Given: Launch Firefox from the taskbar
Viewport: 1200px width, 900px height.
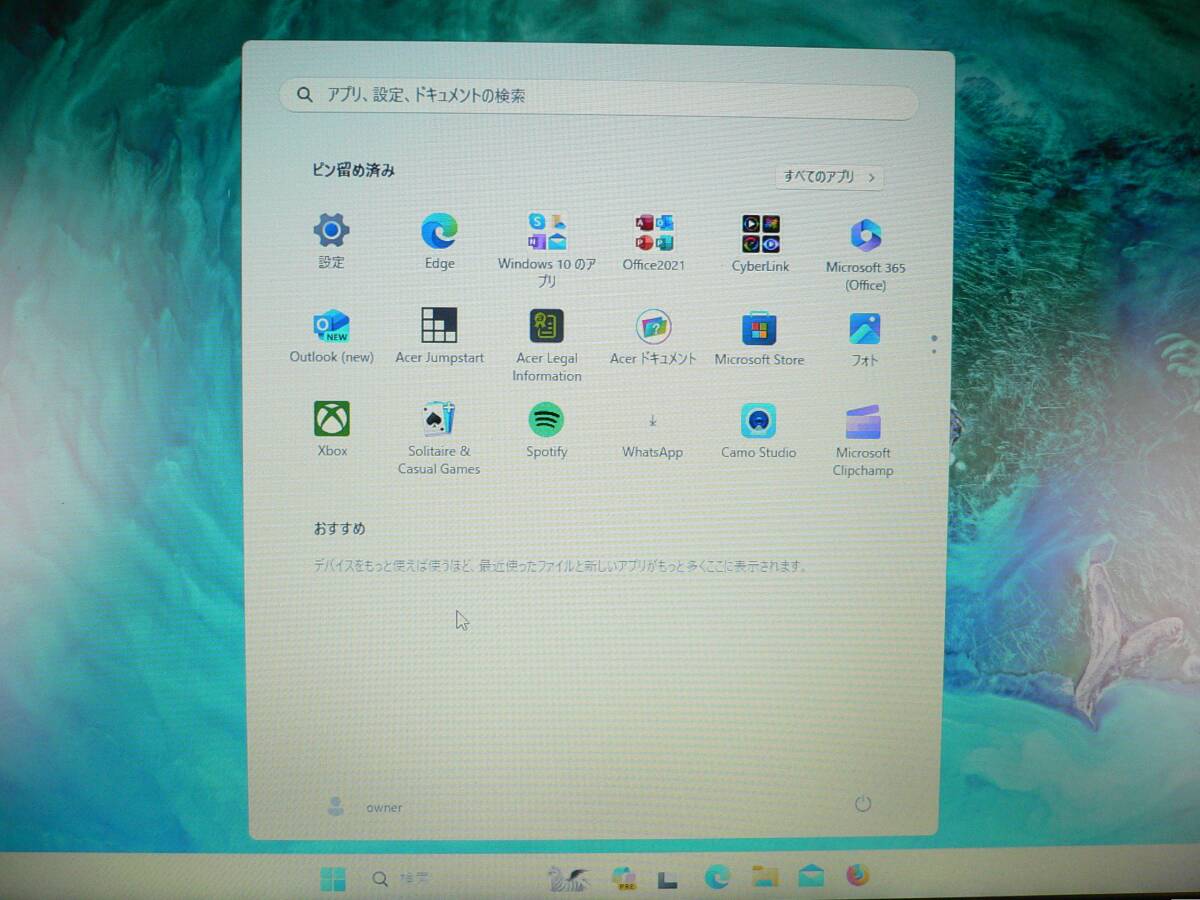Looking at the screenshot, I should point(857,876).
